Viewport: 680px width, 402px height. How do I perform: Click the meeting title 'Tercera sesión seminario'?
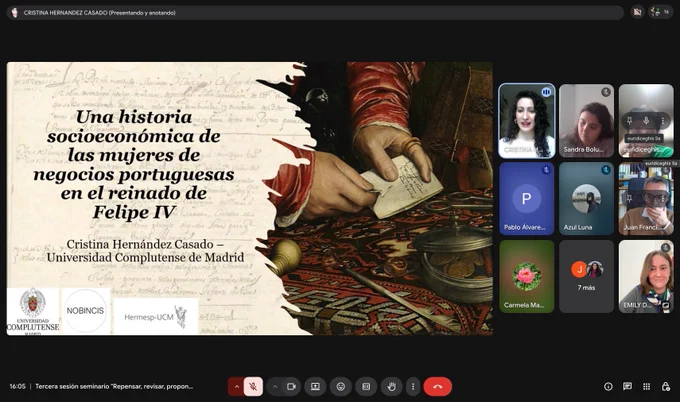tap(114, 386)
